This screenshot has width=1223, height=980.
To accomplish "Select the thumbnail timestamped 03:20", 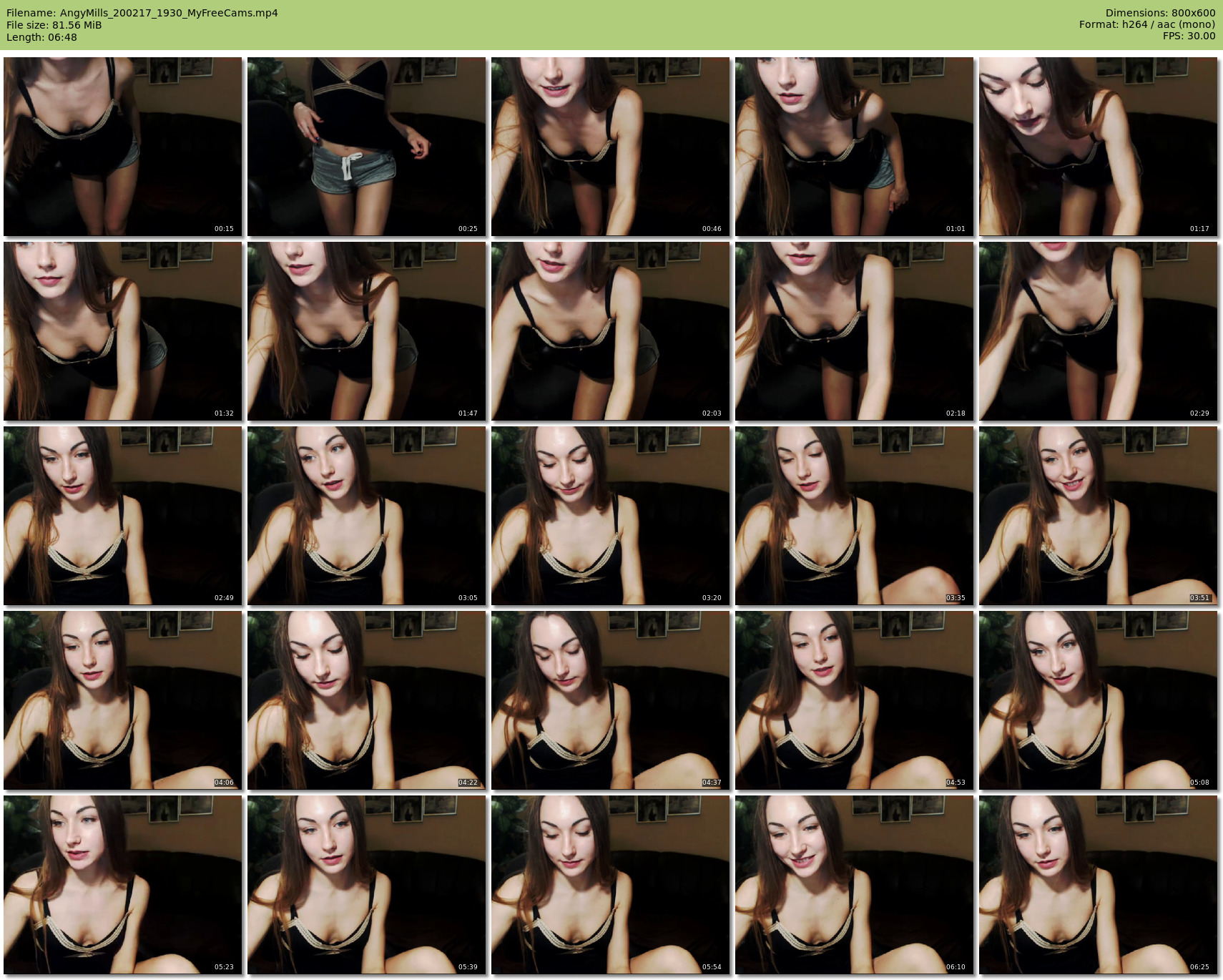I will 610,516.
